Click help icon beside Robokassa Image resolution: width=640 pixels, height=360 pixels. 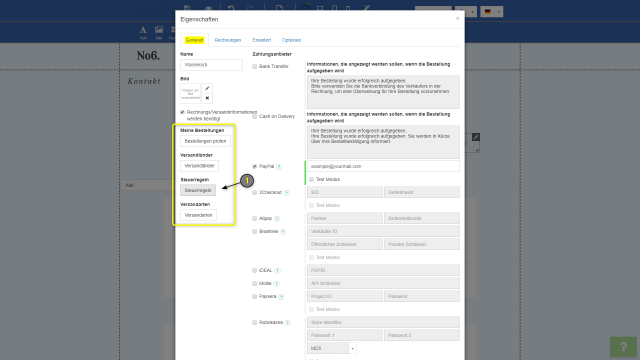(x=287, y=323)
